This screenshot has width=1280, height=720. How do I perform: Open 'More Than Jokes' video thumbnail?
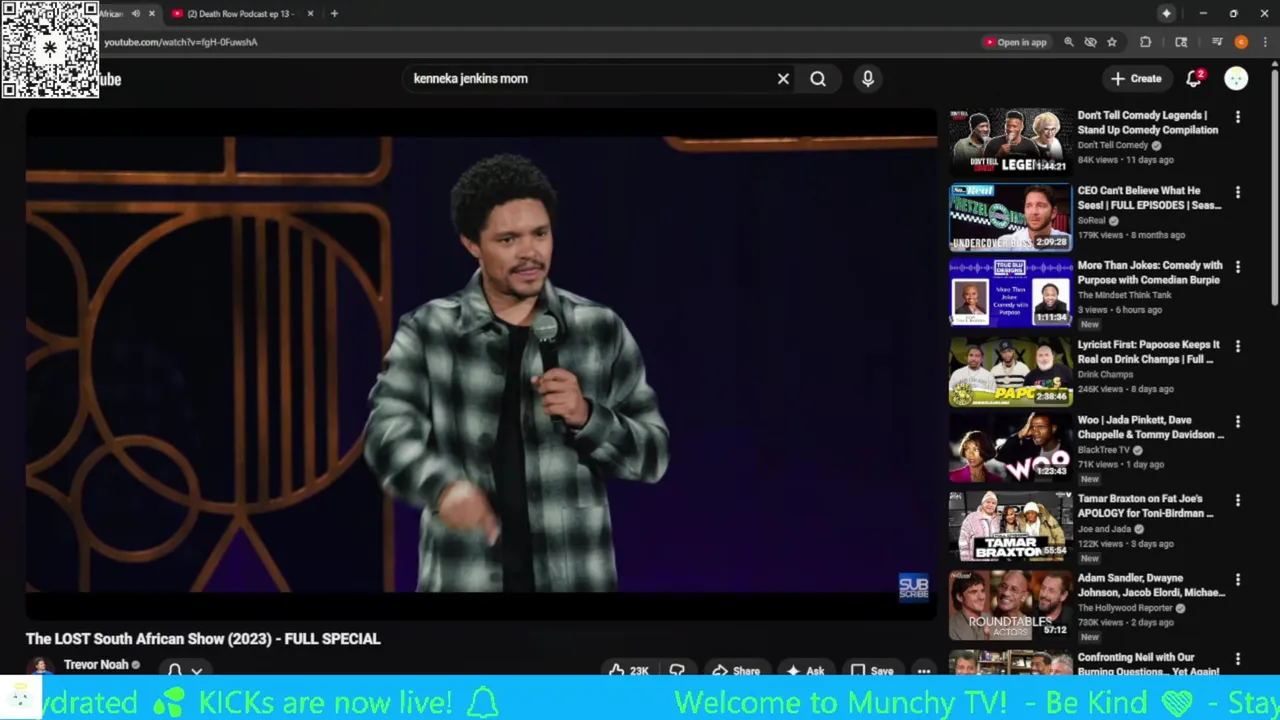[x=1010, y=292]
